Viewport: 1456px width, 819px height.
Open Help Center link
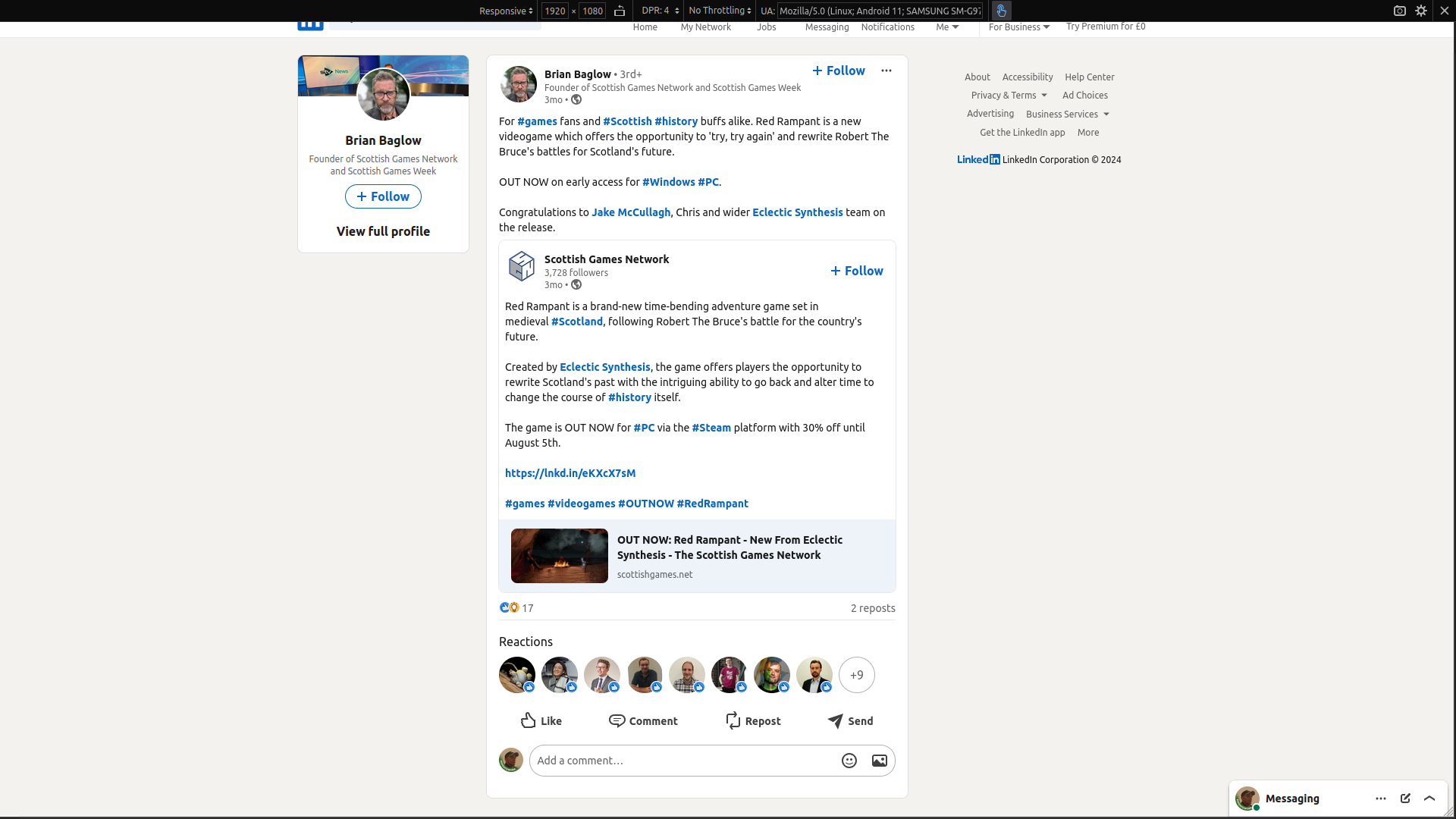1090,77
